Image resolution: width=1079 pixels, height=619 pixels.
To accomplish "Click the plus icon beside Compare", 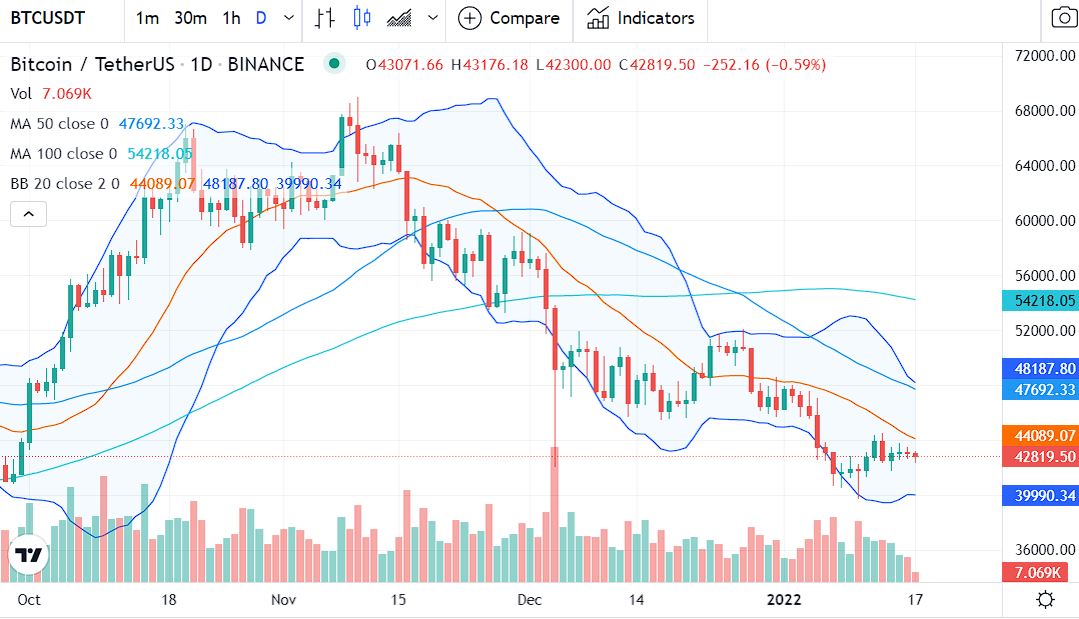I will [x=470, y=18].
